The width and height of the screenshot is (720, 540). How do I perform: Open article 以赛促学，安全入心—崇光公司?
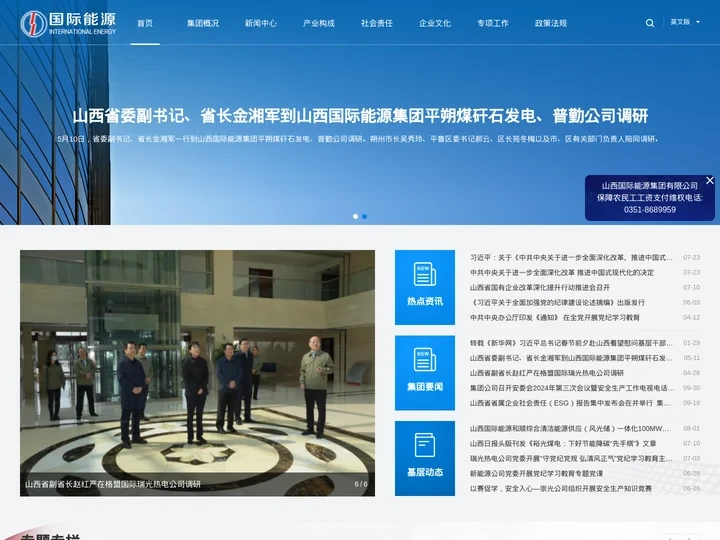pyautogui.click(x=561, y=489)
